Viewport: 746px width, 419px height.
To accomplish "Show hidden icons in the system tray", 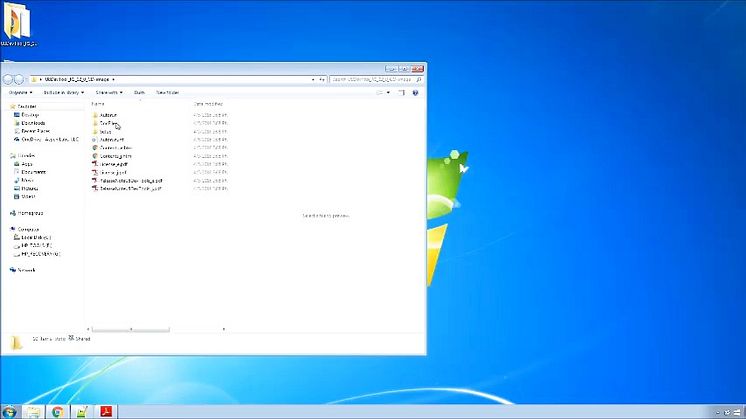I will [718, 412].
